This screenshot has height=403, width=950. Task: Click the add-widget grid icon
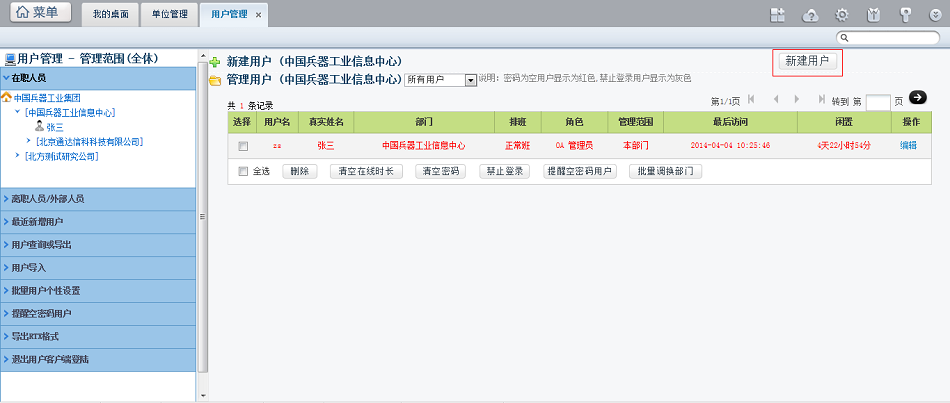(x=777, y=14)
